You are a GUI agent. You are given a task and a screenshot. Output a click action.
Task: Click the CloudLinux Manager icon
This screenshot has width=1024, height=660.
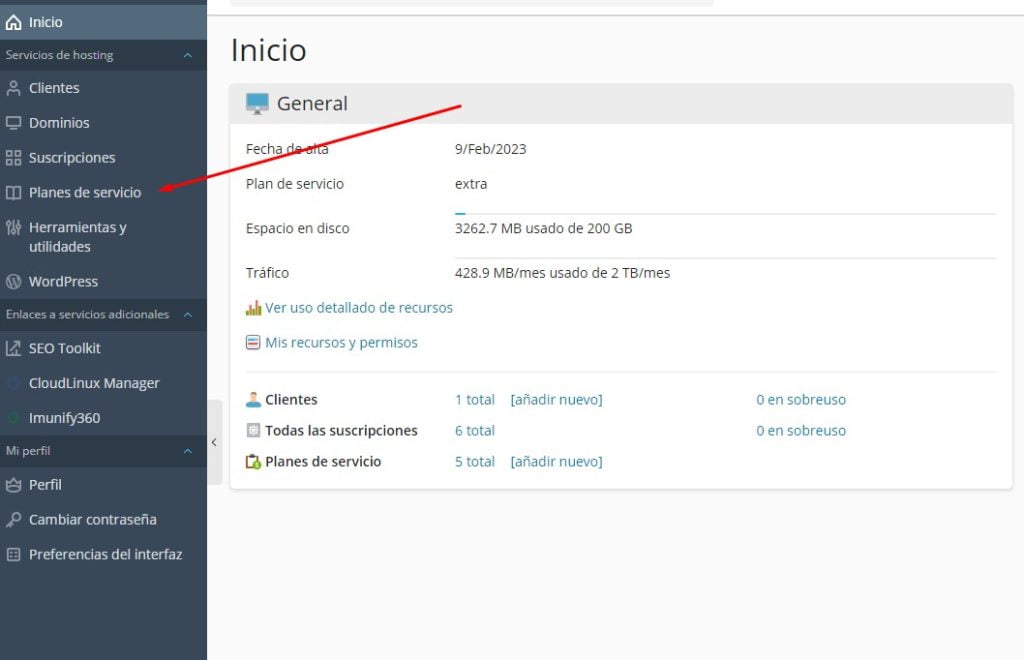pyautogui.click(x=13, y=383)
